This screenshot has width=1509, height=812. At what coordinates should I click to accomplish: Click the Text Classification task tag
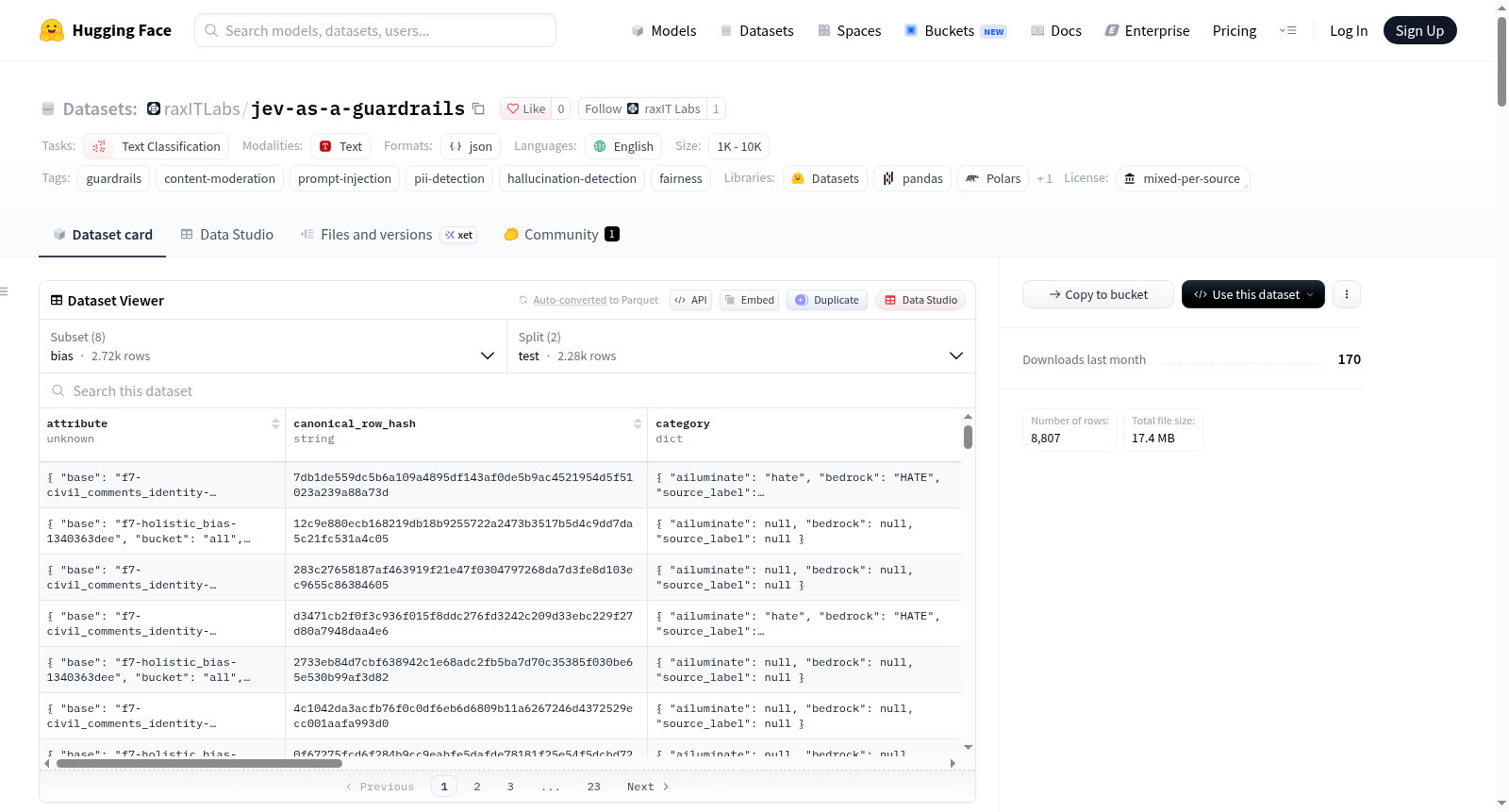click(x=157, y=146)
